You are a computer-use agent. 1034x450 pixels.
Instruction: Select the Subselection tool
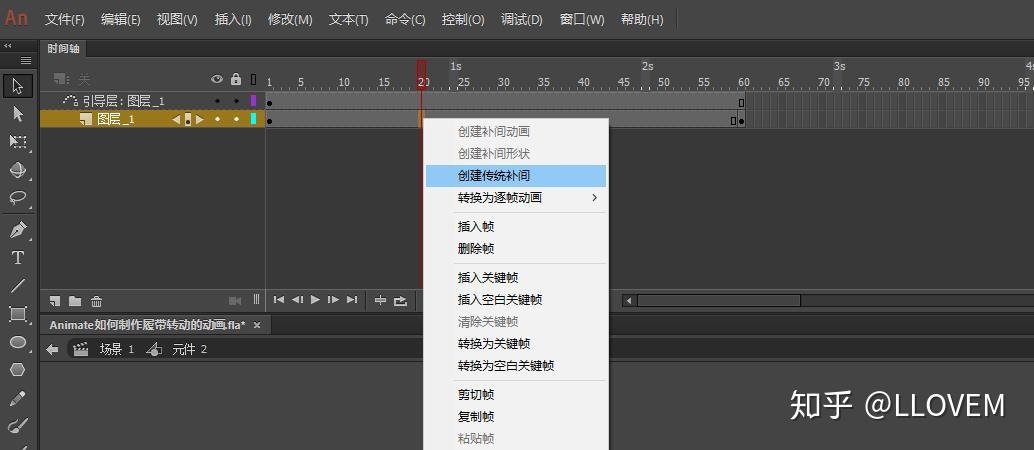[18, 113]
